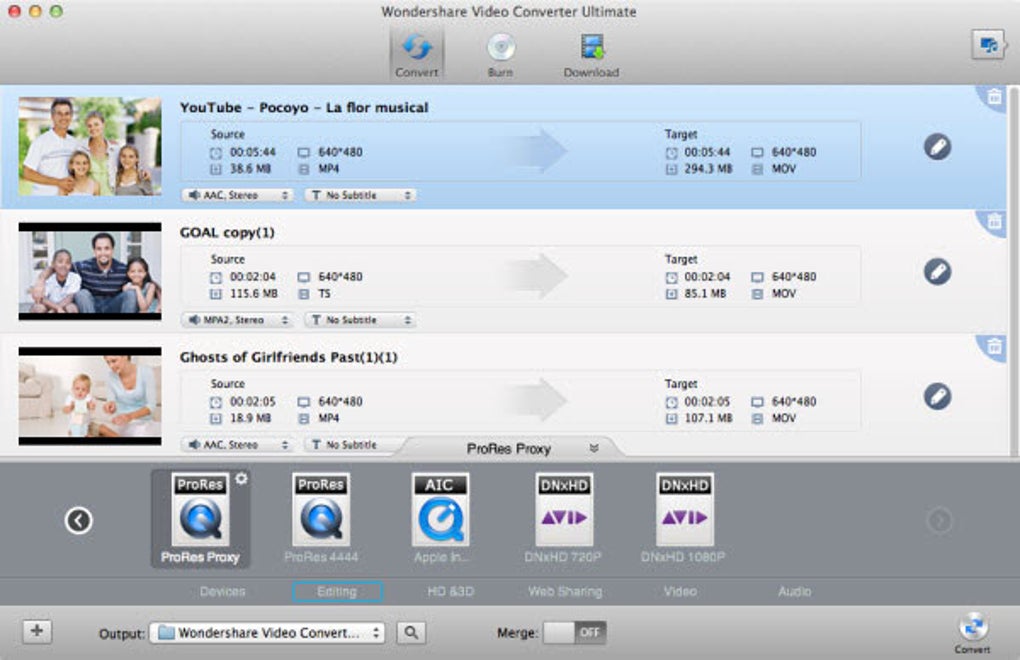The image size is (1020, 660).
Task: Open settings gear on ProRes Proxy preset
Action: (241, 479)
